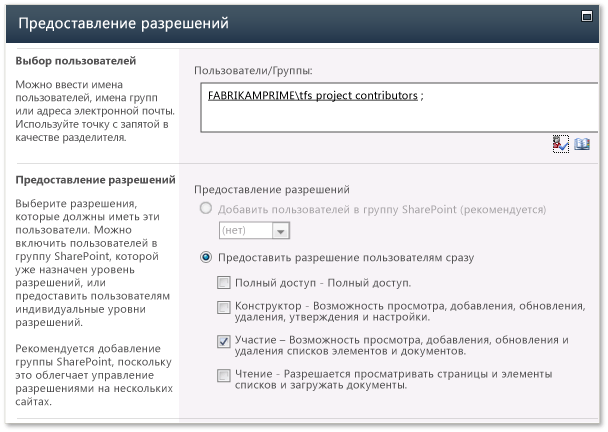Click the Чтение description label text

pyautogui.click(x=394, y=379)
